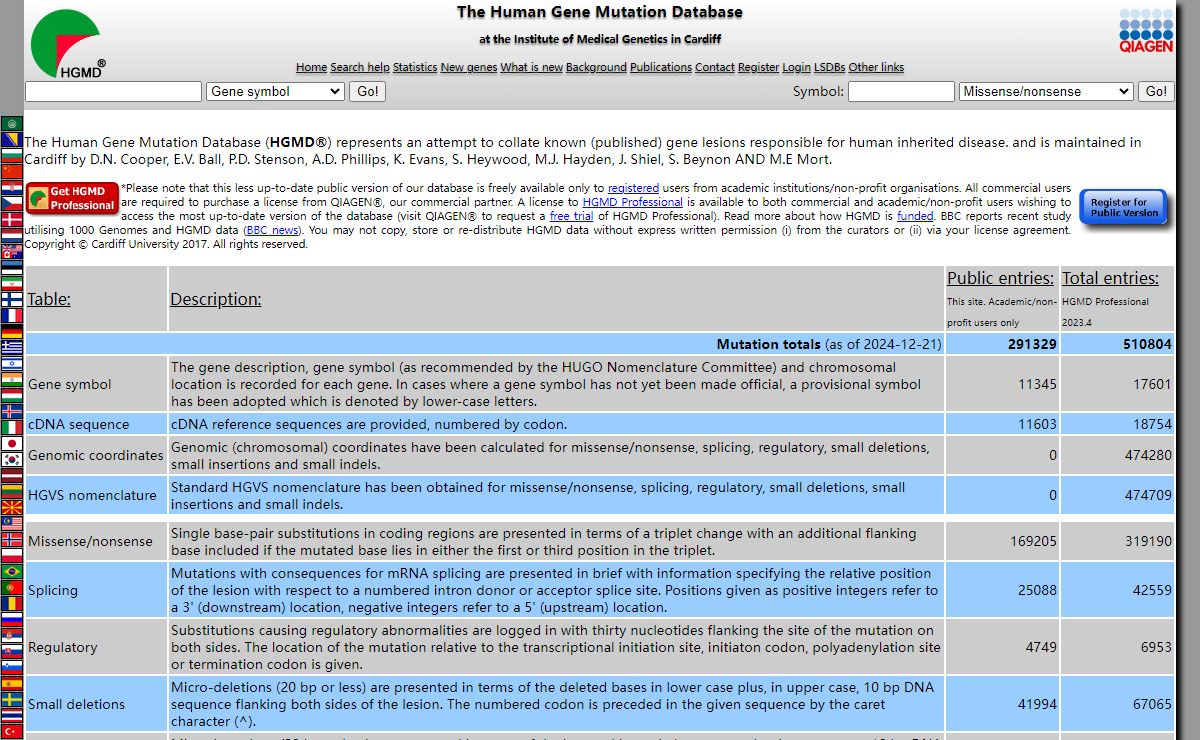This screenshot has width=1200, height=740.
Task: Select the Croatian flag translation
Action: coord(12,188)
